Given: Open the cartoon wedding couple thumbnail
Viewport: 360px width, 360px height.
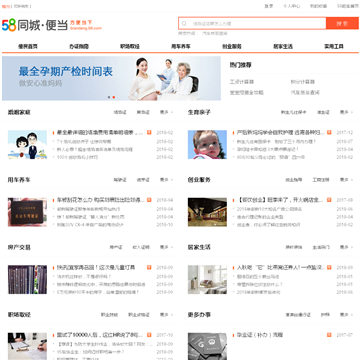Looking at the screenshot, I should (x=27, y=145).
